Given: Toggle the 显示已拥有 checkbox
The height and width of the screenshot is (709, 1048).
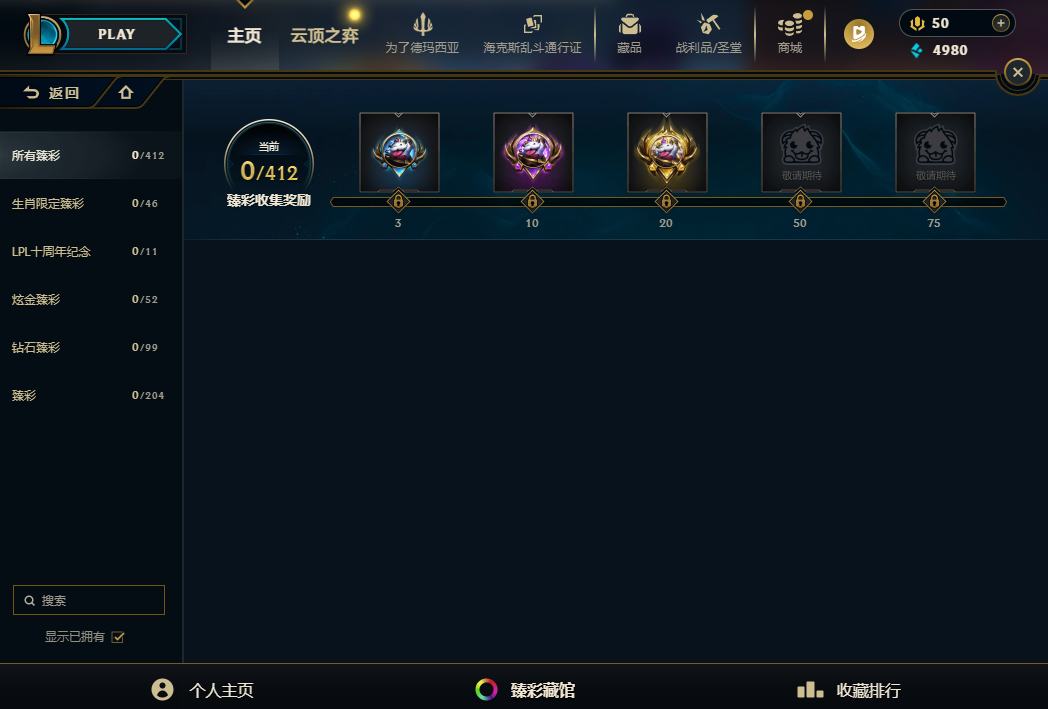Looking at the screenshot, I should click(x=118, y=637).
